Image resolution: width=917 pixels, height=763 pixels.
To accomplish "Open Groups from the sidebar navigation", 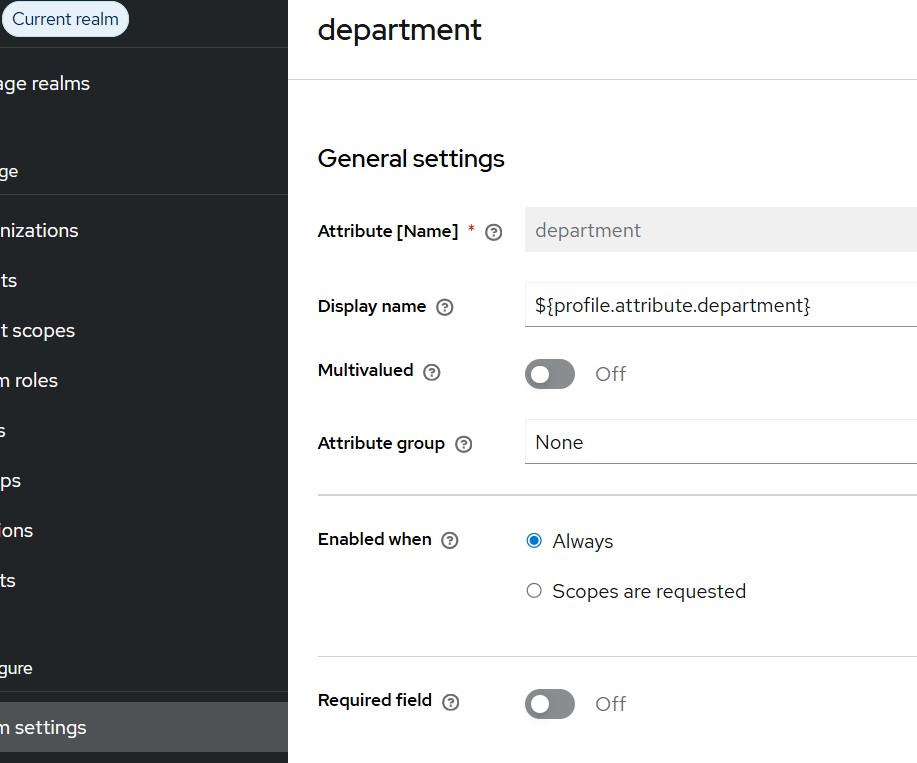I will 11,480.
